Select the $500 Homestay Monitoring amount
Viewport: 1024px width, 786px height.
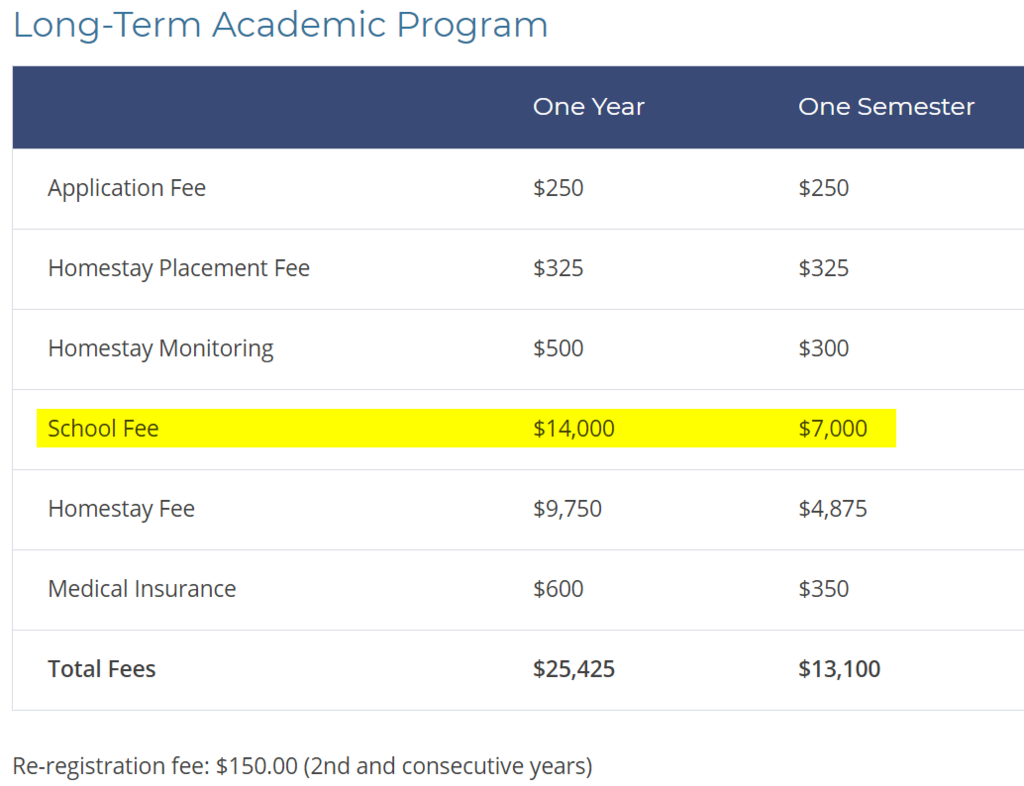(x=558, y=348)
